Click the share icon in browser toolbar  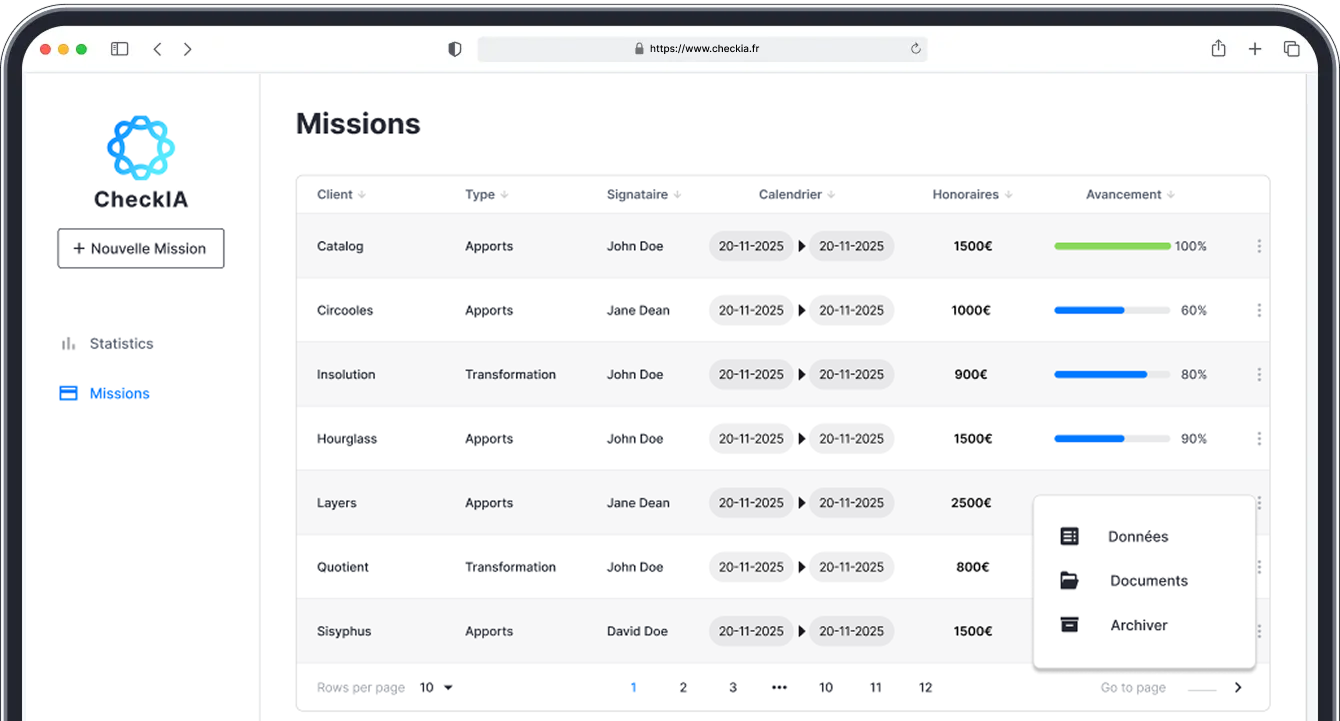click(1218, 49)
